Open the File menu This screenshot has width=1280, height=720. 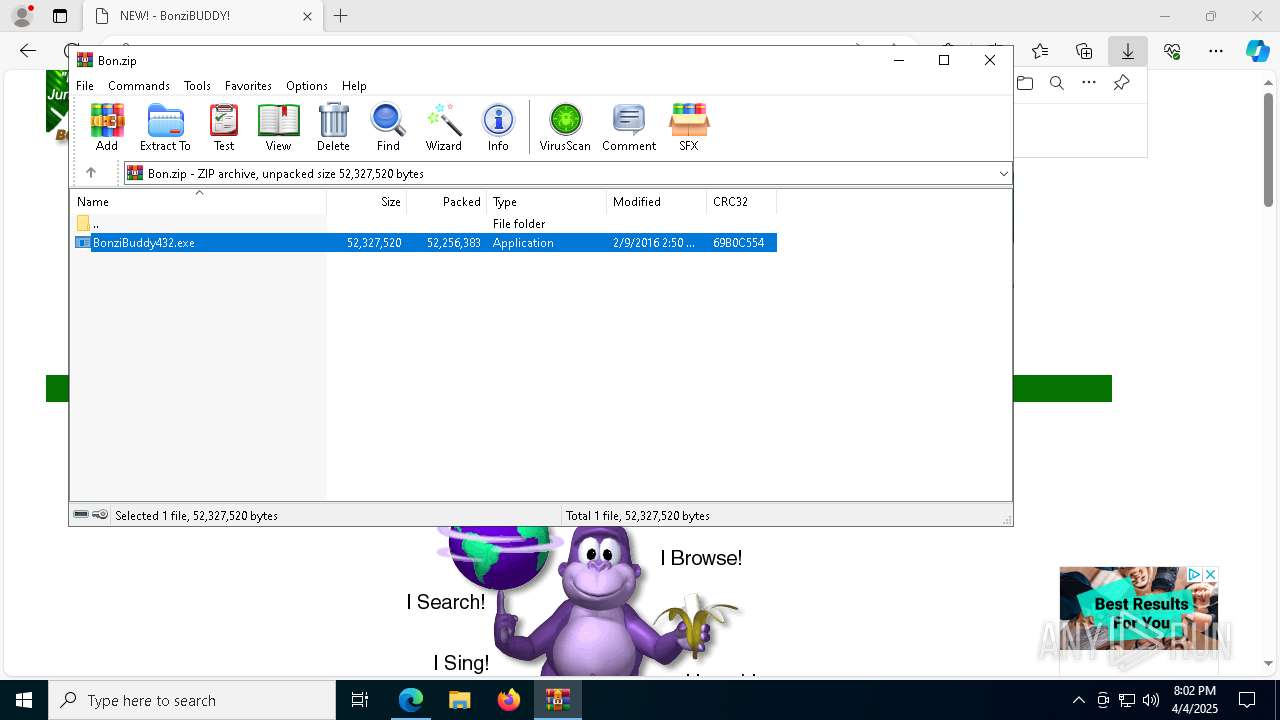point(85,86)
